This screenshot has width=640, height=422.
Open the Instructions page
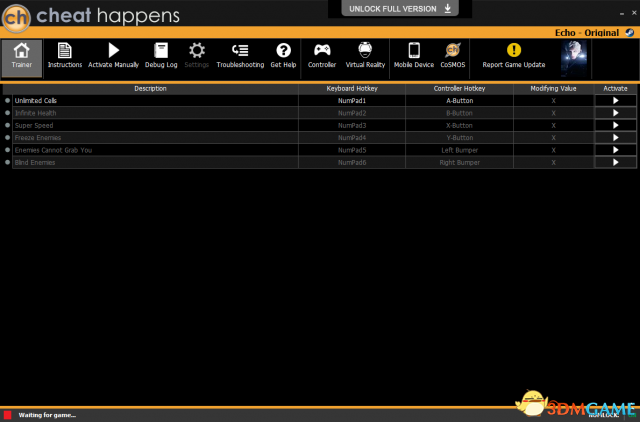(x=64, y=56)
